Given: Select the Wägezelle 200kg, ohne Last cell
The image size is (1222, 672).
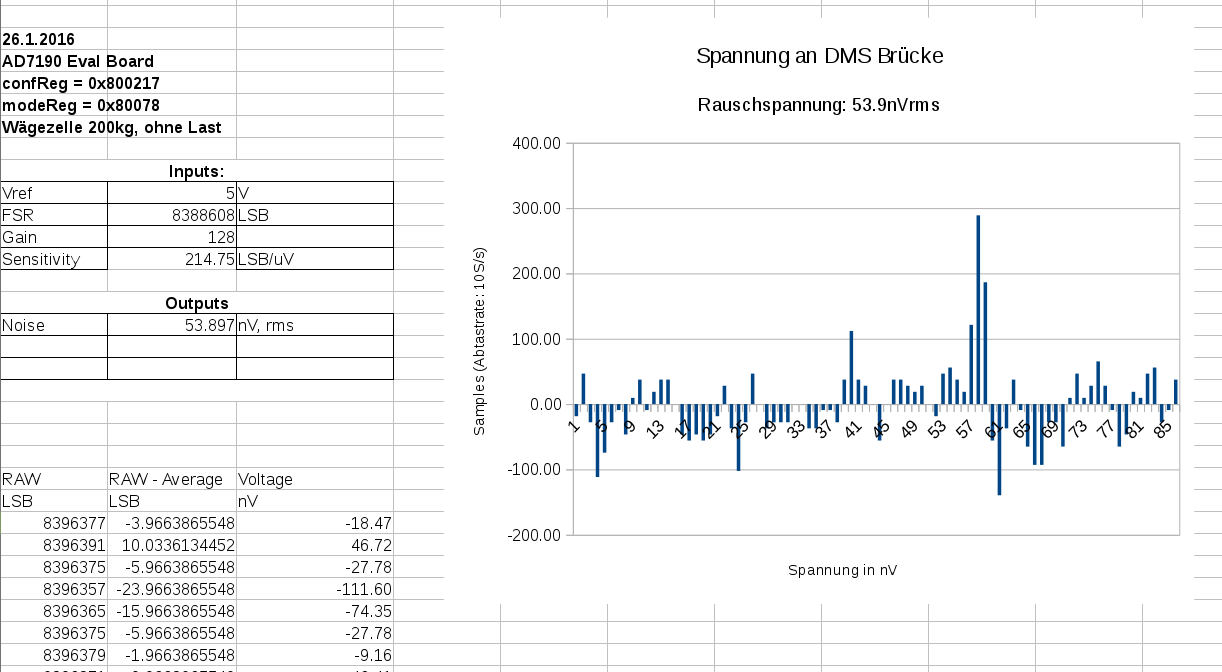Looking at the screenshot, I should (112, 128).
